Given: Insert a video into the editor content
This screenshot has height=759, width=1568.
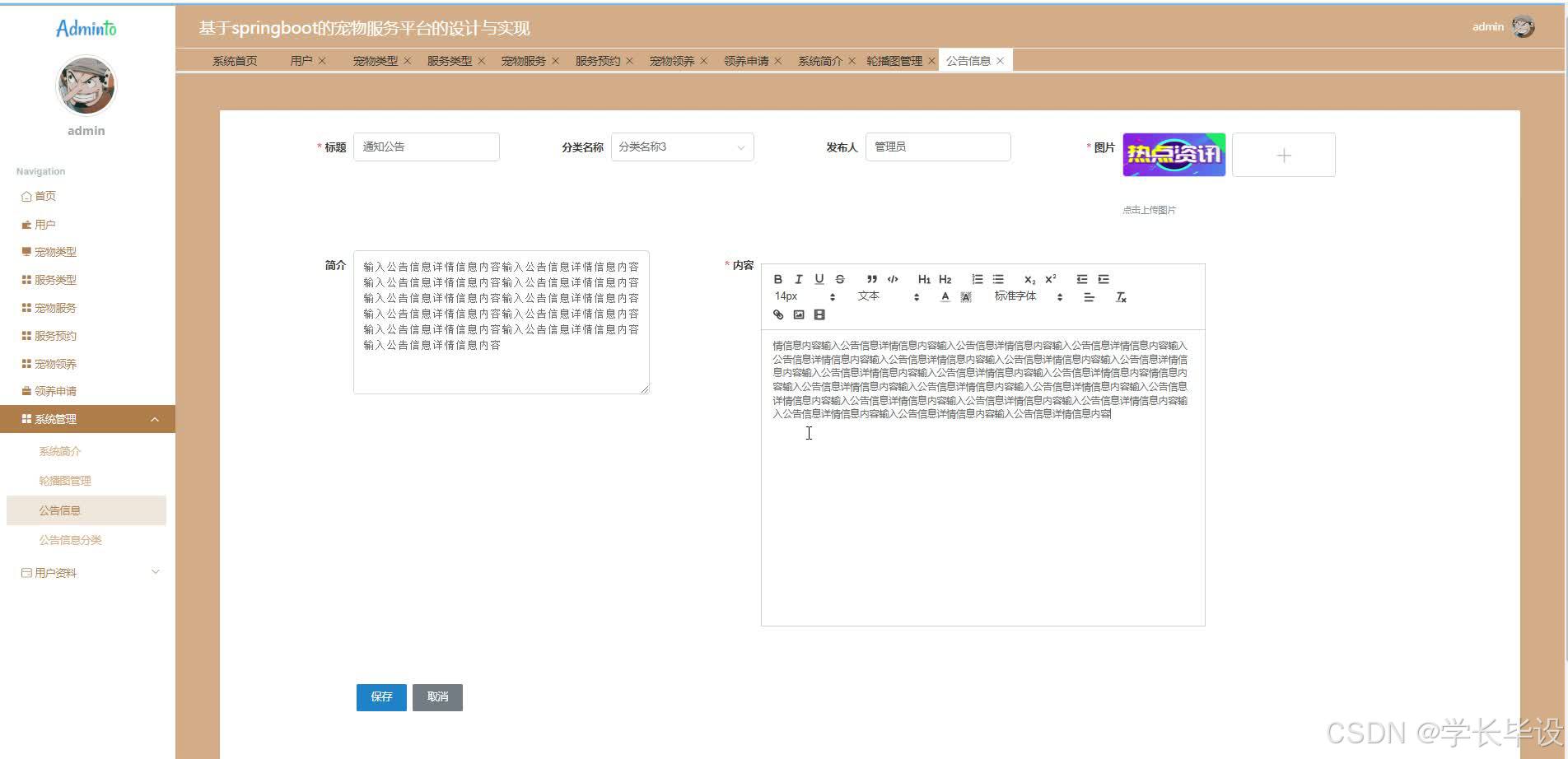Looking at the screenshot, I should [x=819, y=314].
